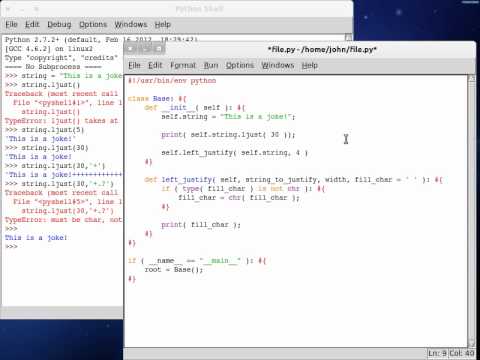
Task: Click the 'self.left_justify( self.string, 4 )' line
Action: pyautogui.click(x=235, y=153)
